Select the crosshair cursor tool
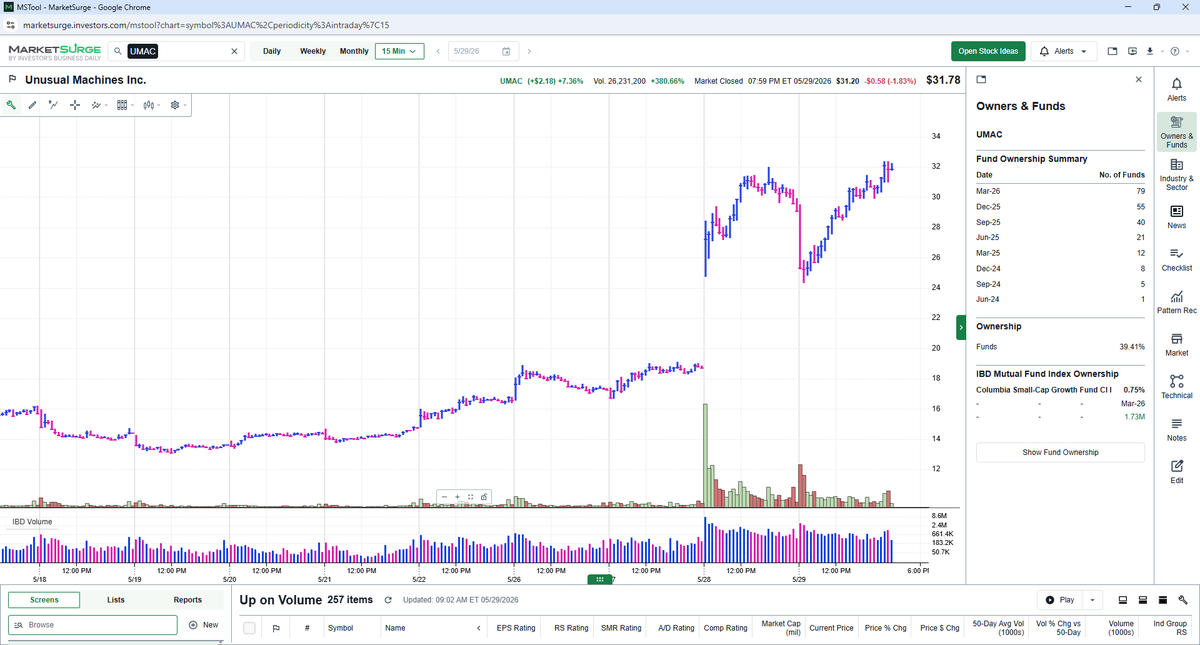1200x645 pixels. pos(75,104)
